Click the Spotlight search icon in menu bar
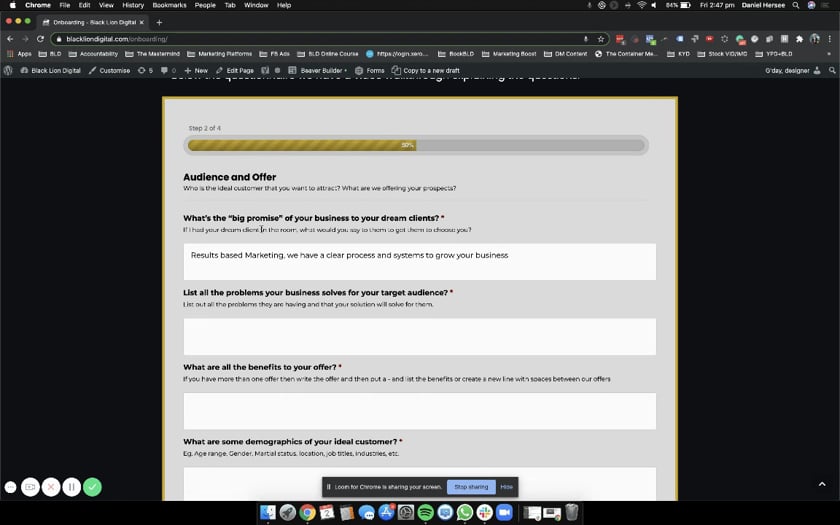 click(796, 5)
